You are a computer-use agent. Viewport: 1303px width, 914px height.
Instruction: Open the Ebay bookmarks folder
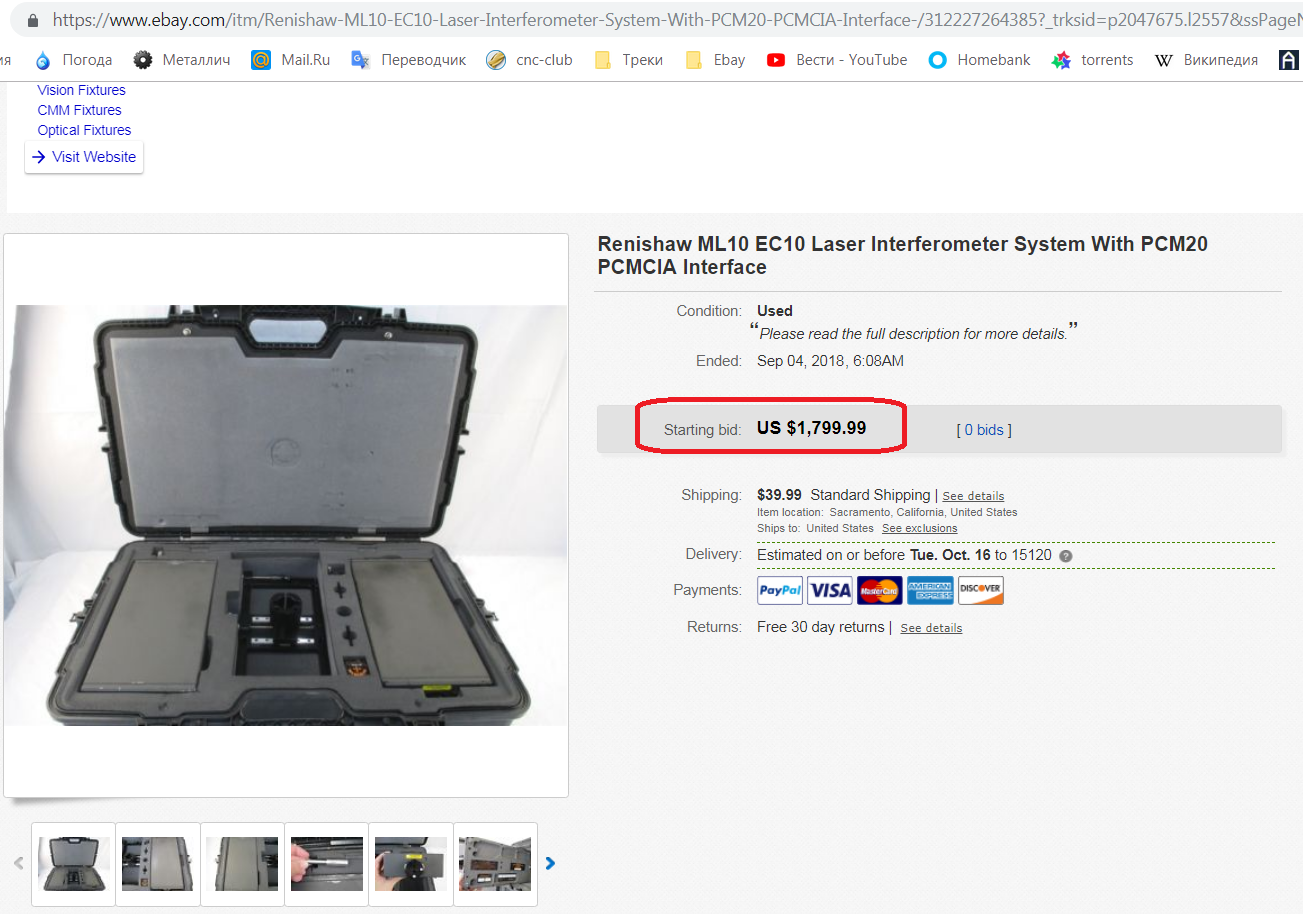click(x=715, y=60)
